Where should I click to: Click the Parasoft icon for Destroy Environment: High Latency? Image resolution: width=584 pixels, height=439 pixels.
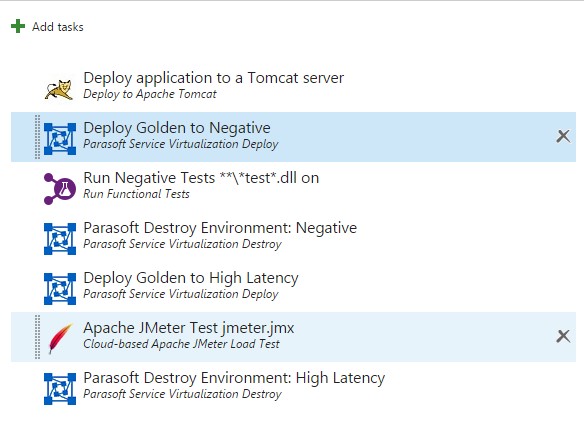tap(60, 389)
